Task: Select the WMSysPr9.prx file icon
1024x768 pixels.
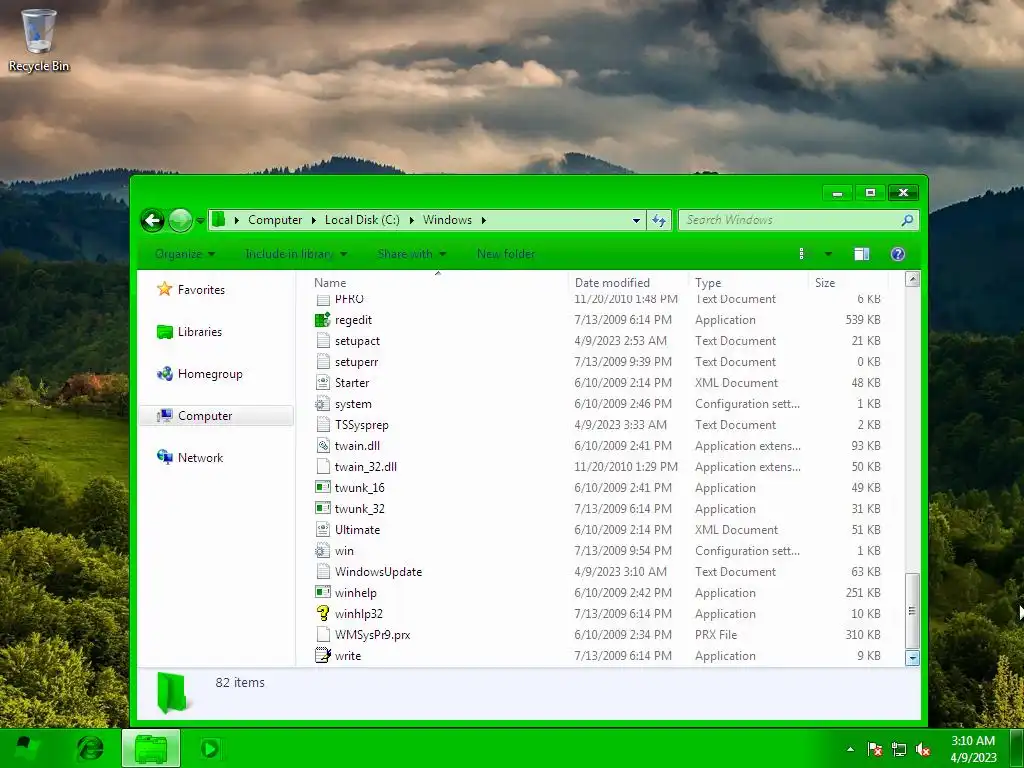Action: click(323, 634)
